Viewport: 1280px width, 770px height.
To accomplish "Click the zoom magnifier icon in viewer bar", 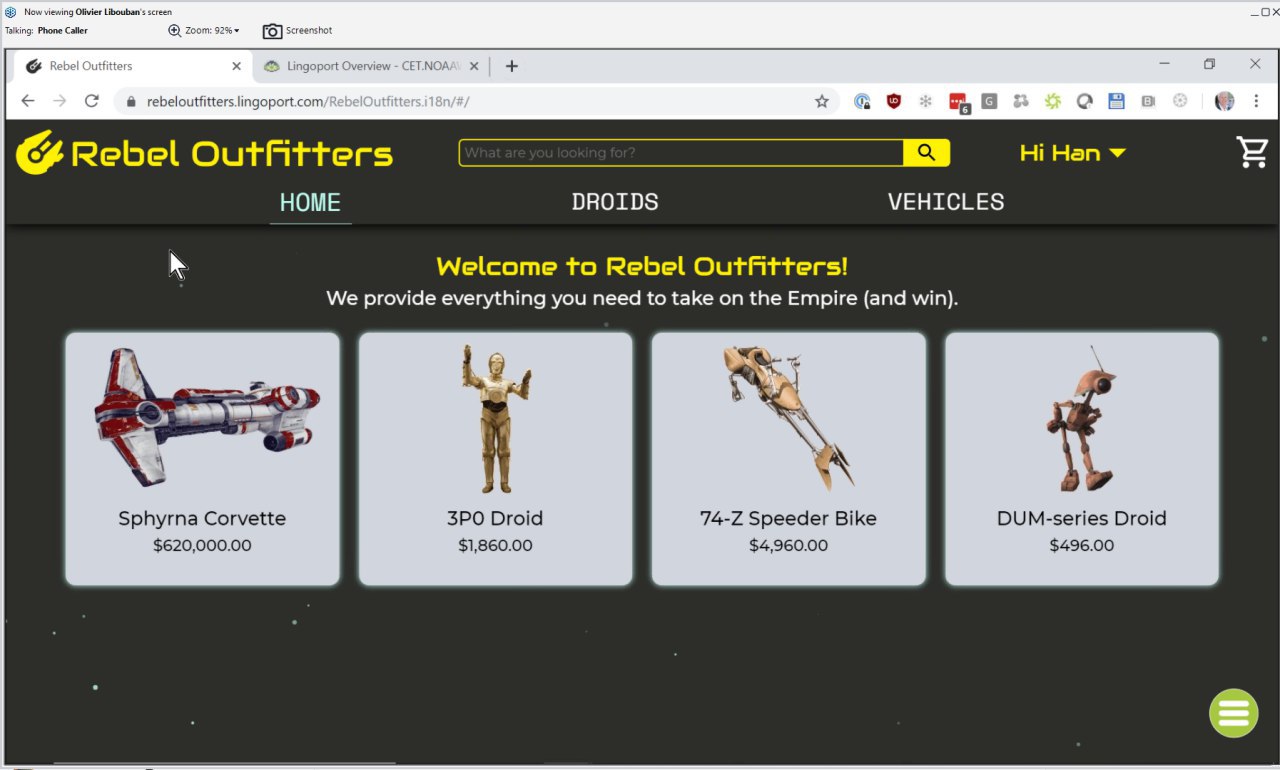I will [174, 31].
